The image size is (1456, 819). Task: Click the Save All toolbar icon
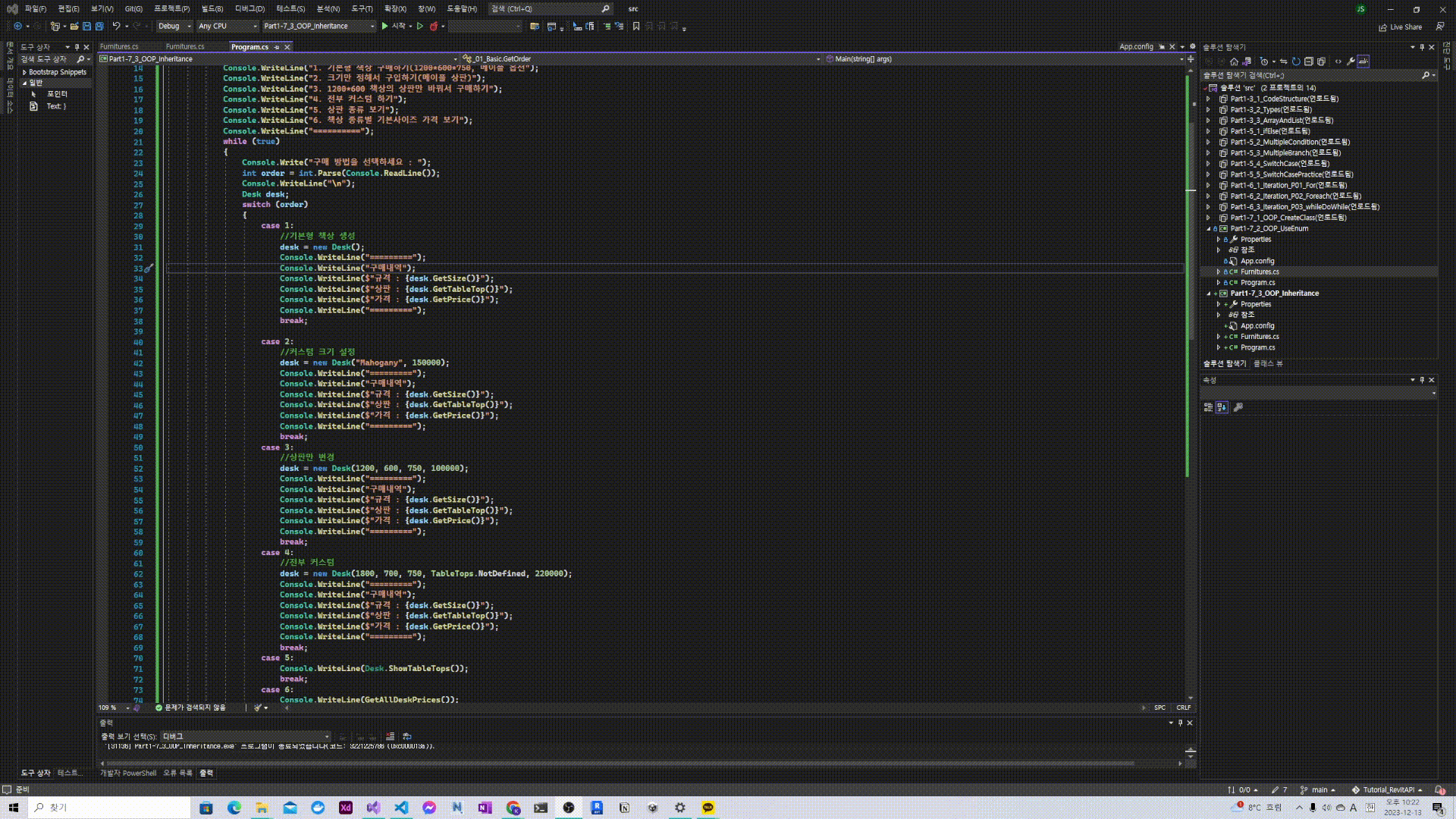[x=99, y=27]
